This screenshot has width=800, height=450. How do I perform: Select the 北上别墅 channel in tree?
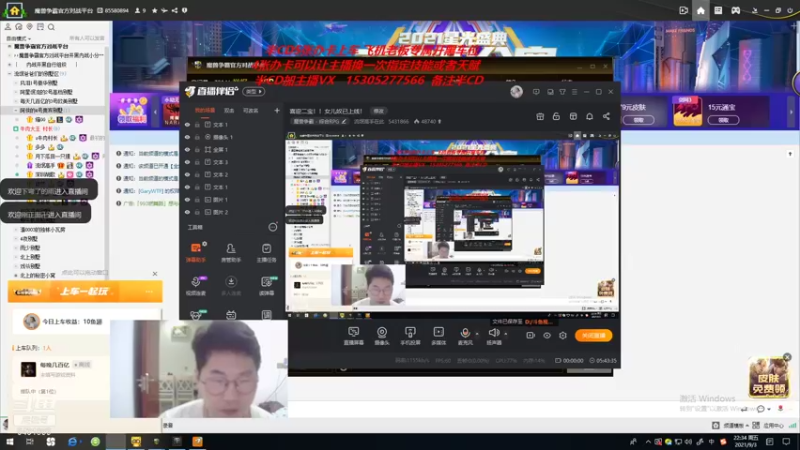(x=30, y=257)
